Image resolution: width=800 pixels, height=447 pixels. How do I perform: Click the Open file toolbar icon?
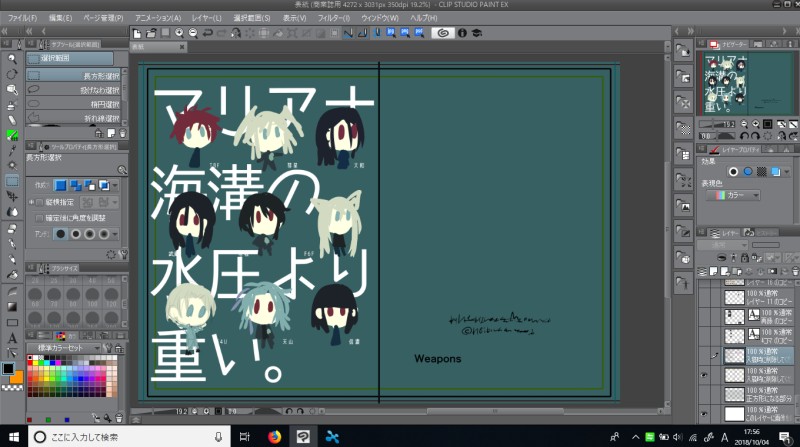(x=151, y=33)
